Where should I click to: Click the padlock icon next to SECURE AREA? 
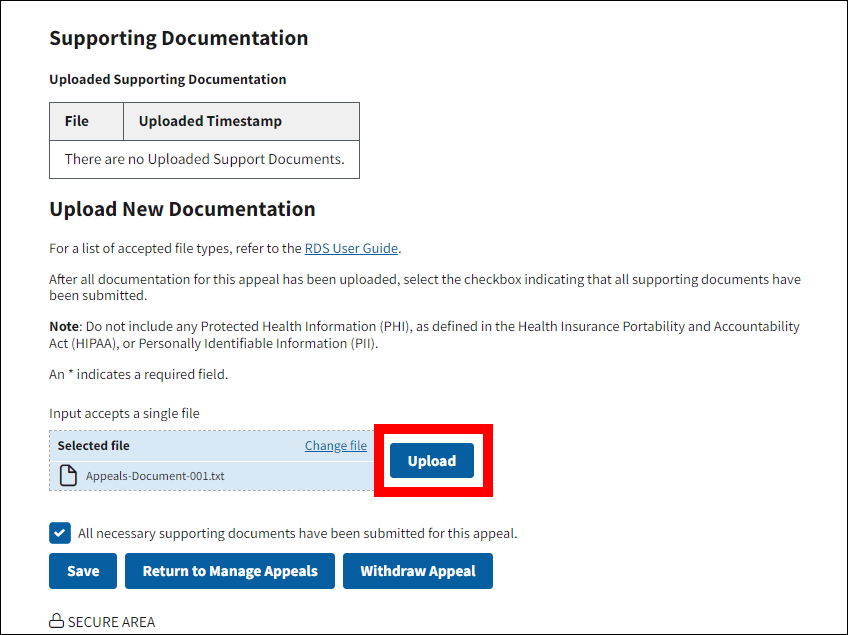pos(57,622)
